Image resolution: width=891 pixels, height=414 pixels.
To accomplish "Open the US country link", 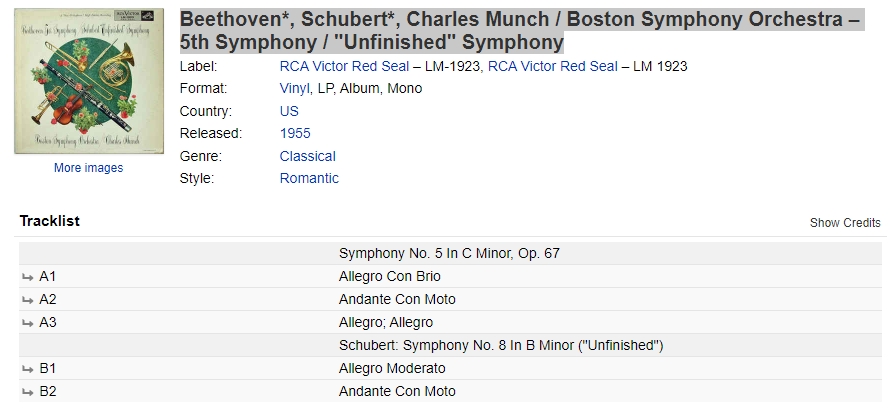I will click(289, 111).
